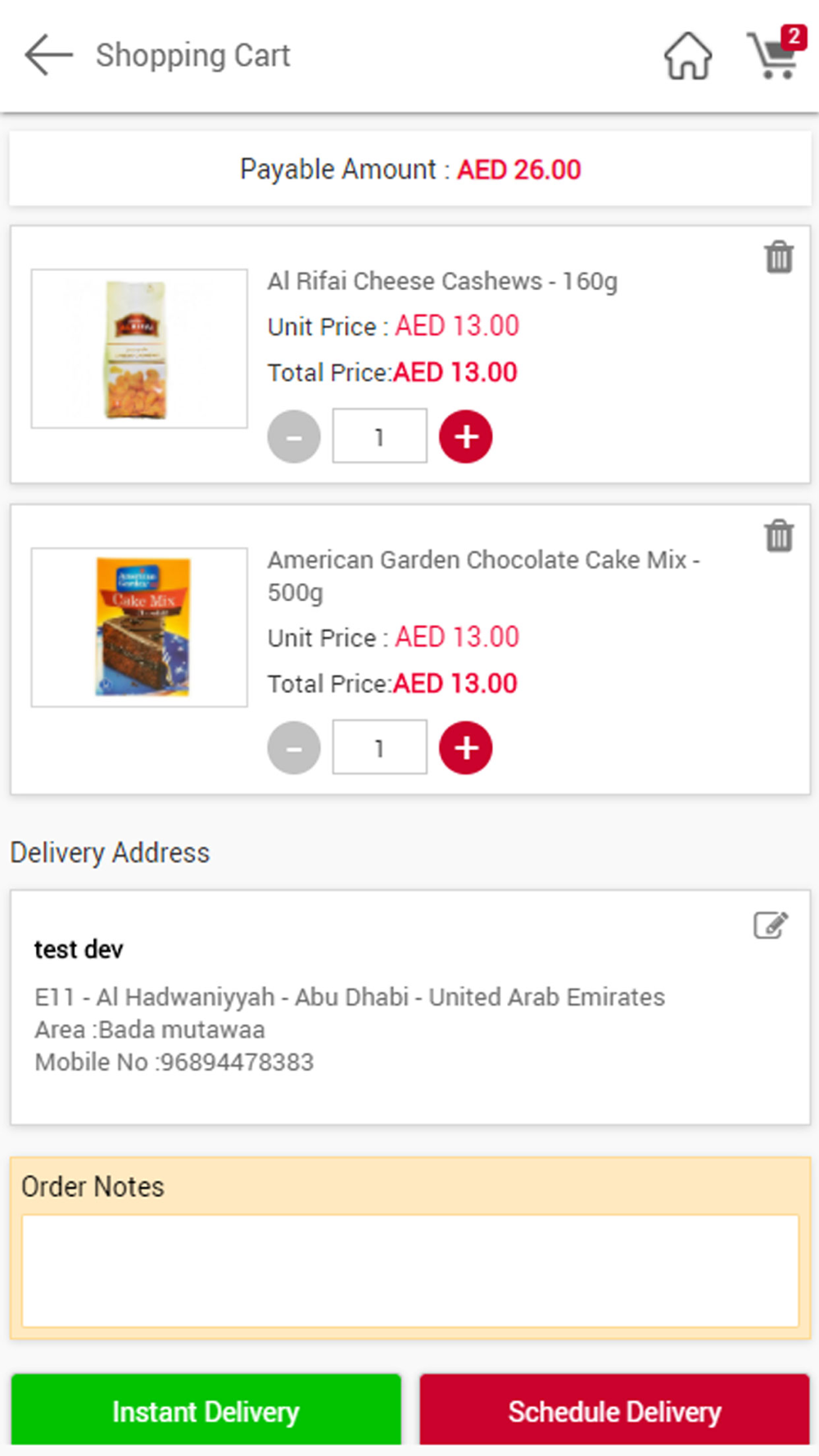Decrease Chocolate Cake Mix quantity
Viewport: 819px width, 1456px height.
coord(294,748)
